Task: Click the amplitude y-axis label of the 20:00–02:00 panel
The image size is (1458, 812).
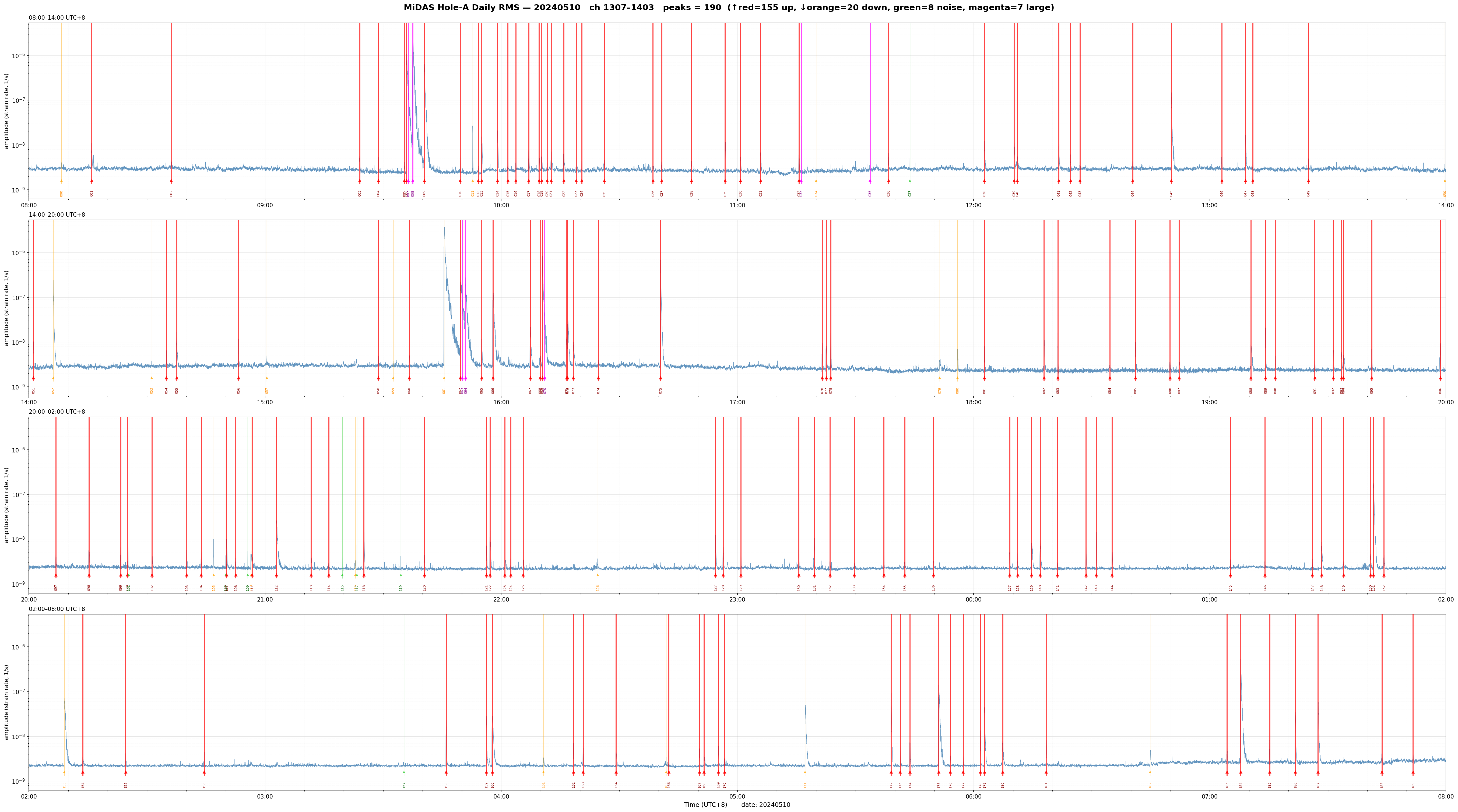Action: (7, 505)
